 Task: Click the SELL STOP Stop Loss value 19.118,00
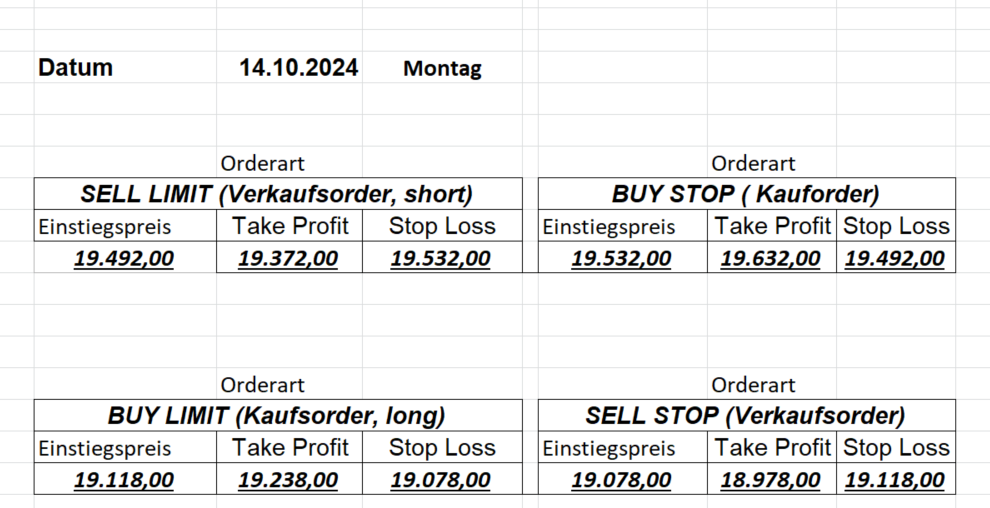895,481
